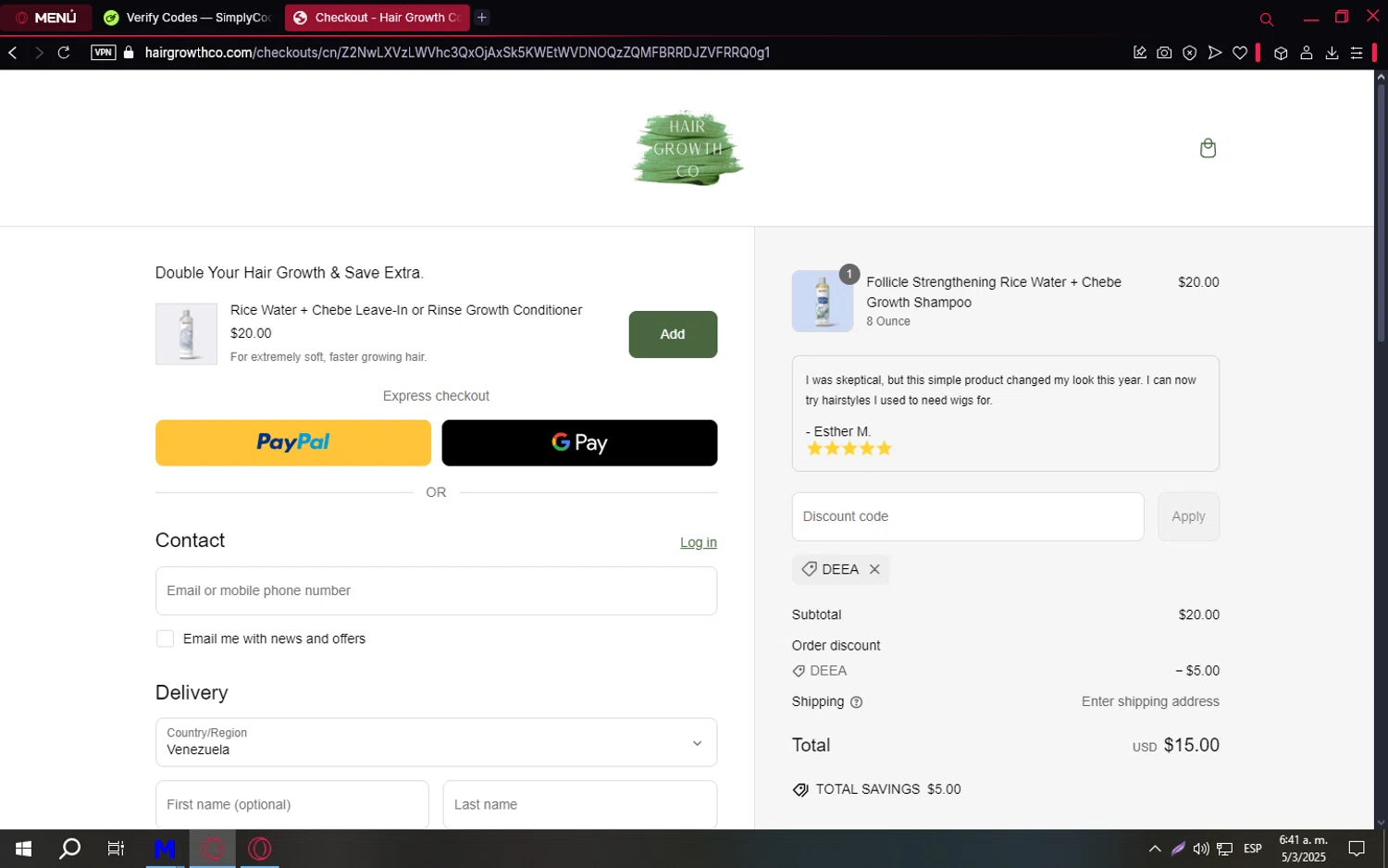Open the Opera GX MENÚ button
This screenshot has height=868, width=1388.
coord(46,18)
